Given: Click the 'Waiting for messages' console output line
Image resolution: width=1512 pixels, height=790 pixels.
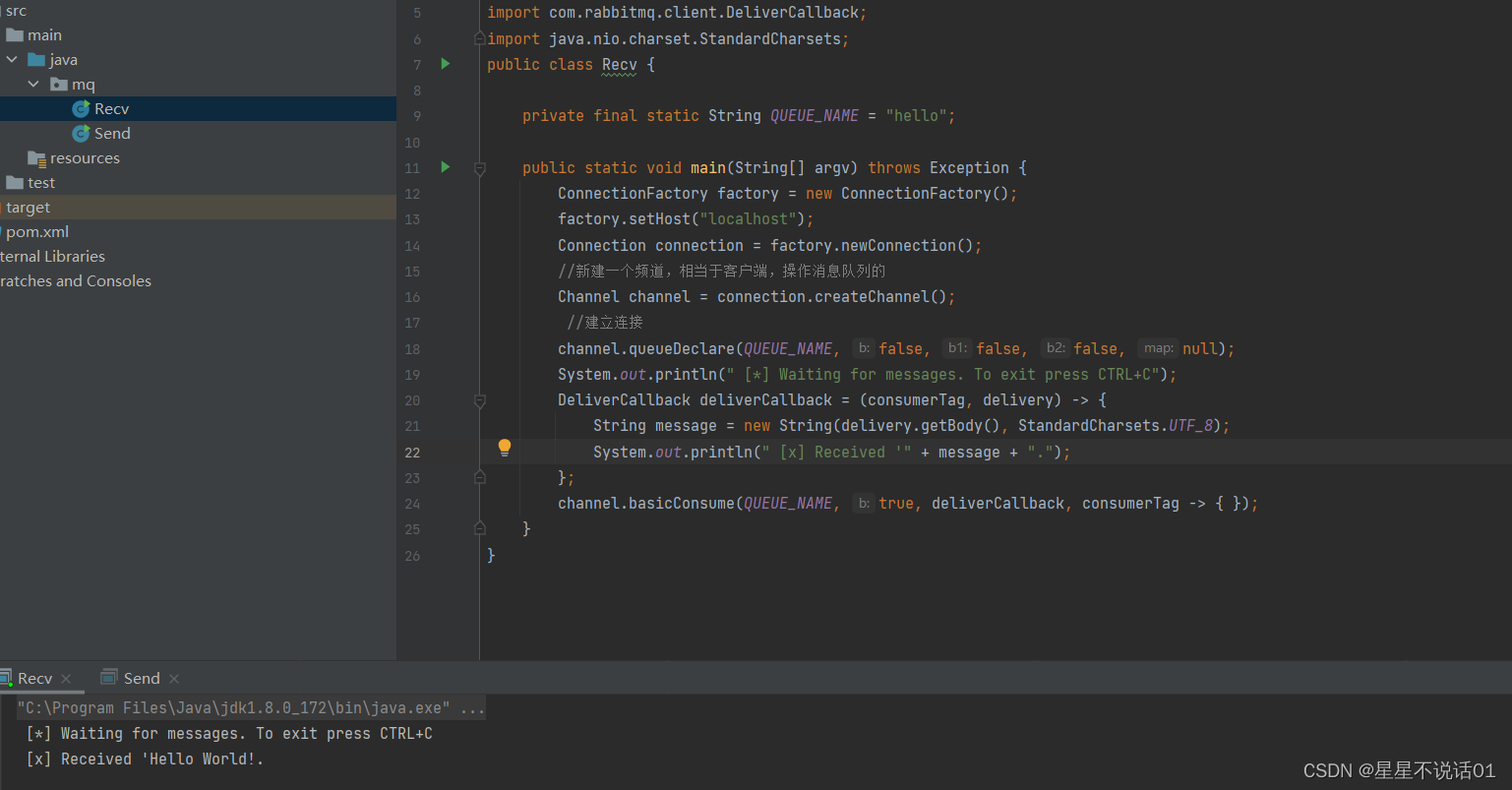Looking at the screenshot, I should pyautogui.click(x=229, y=734).
